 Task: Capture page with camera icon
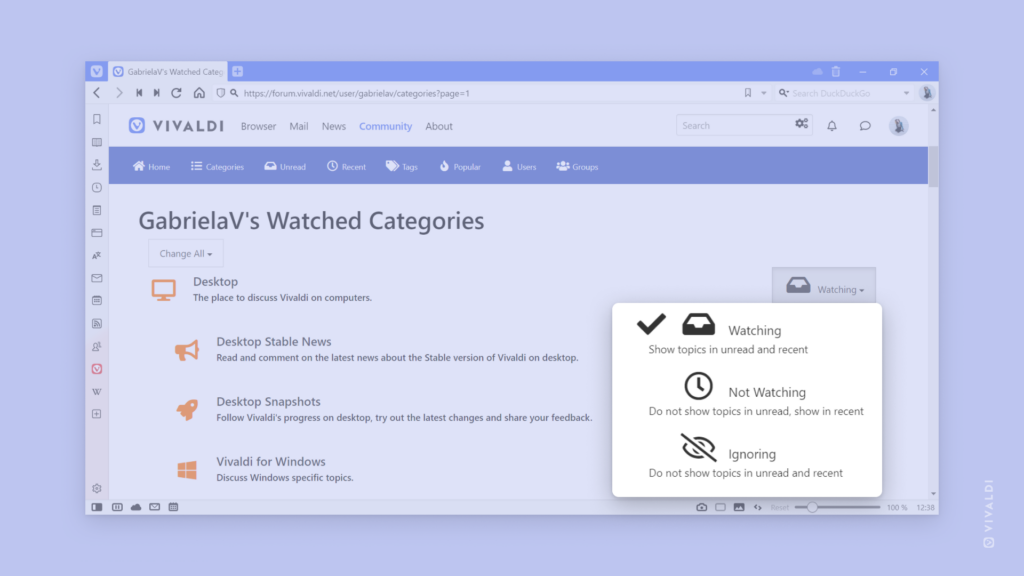701,507
